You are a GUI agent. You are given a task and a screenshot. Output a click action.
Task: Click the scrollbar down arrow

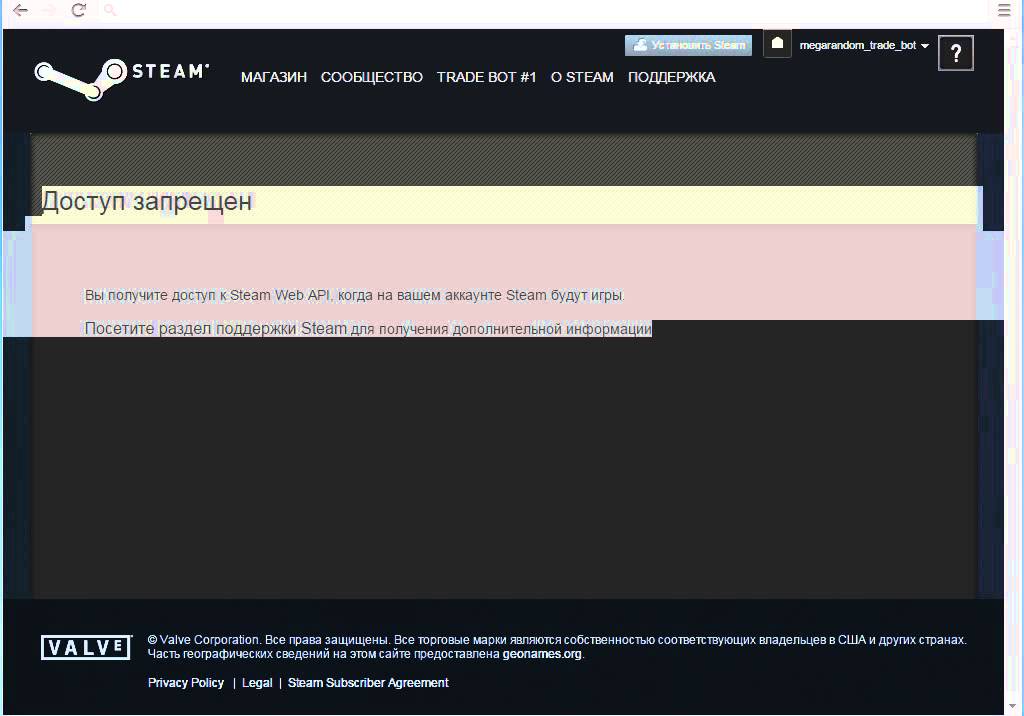click(x=1013, y=706)
